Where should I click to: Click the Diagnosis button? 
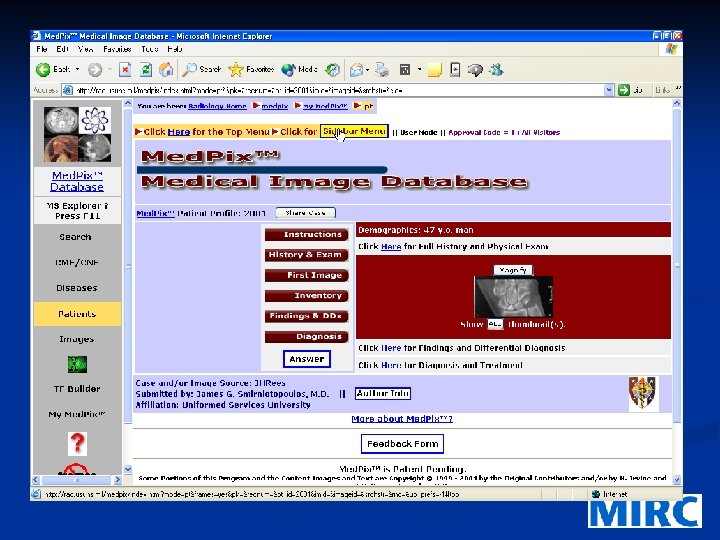pyautogui.click(x=306, y=336)
